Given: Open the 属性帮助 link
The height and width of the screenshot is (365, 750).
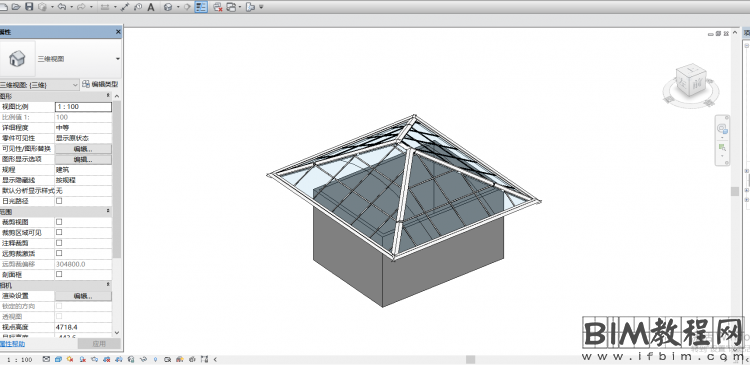Looking at the screenshot, I should pos(12,344).
